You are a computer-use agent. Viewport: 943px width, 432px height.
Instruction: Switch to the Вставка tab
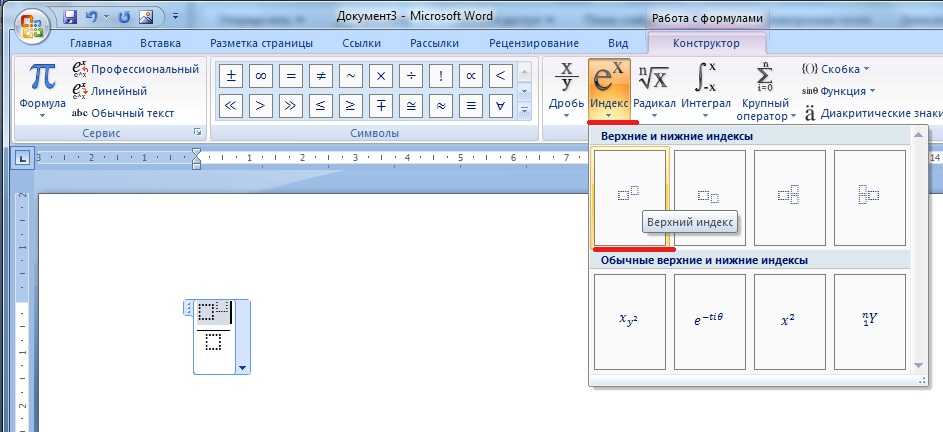pyautogui.click(x=160, y=43)
